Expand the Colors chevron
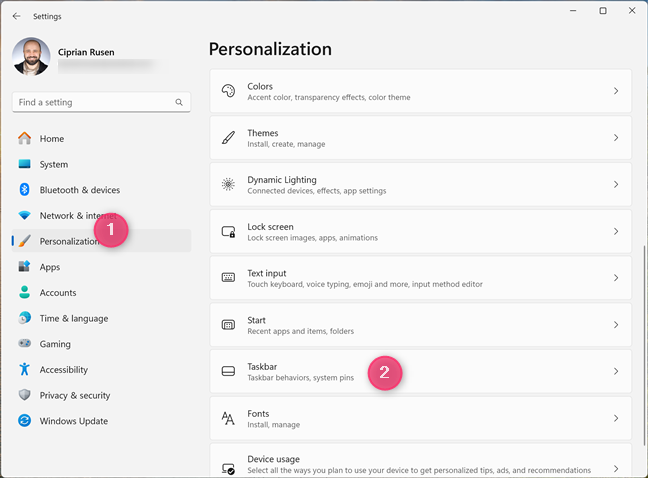The width and height of the screenshot is (648, 478). coord(616,91)
